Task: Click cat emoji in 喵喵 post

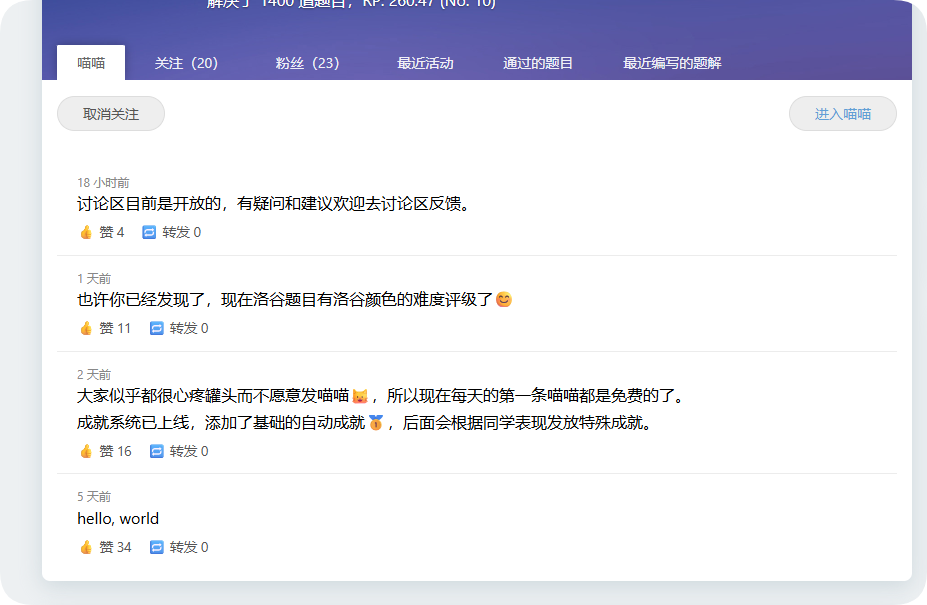Action: click(x=359, y=396)
